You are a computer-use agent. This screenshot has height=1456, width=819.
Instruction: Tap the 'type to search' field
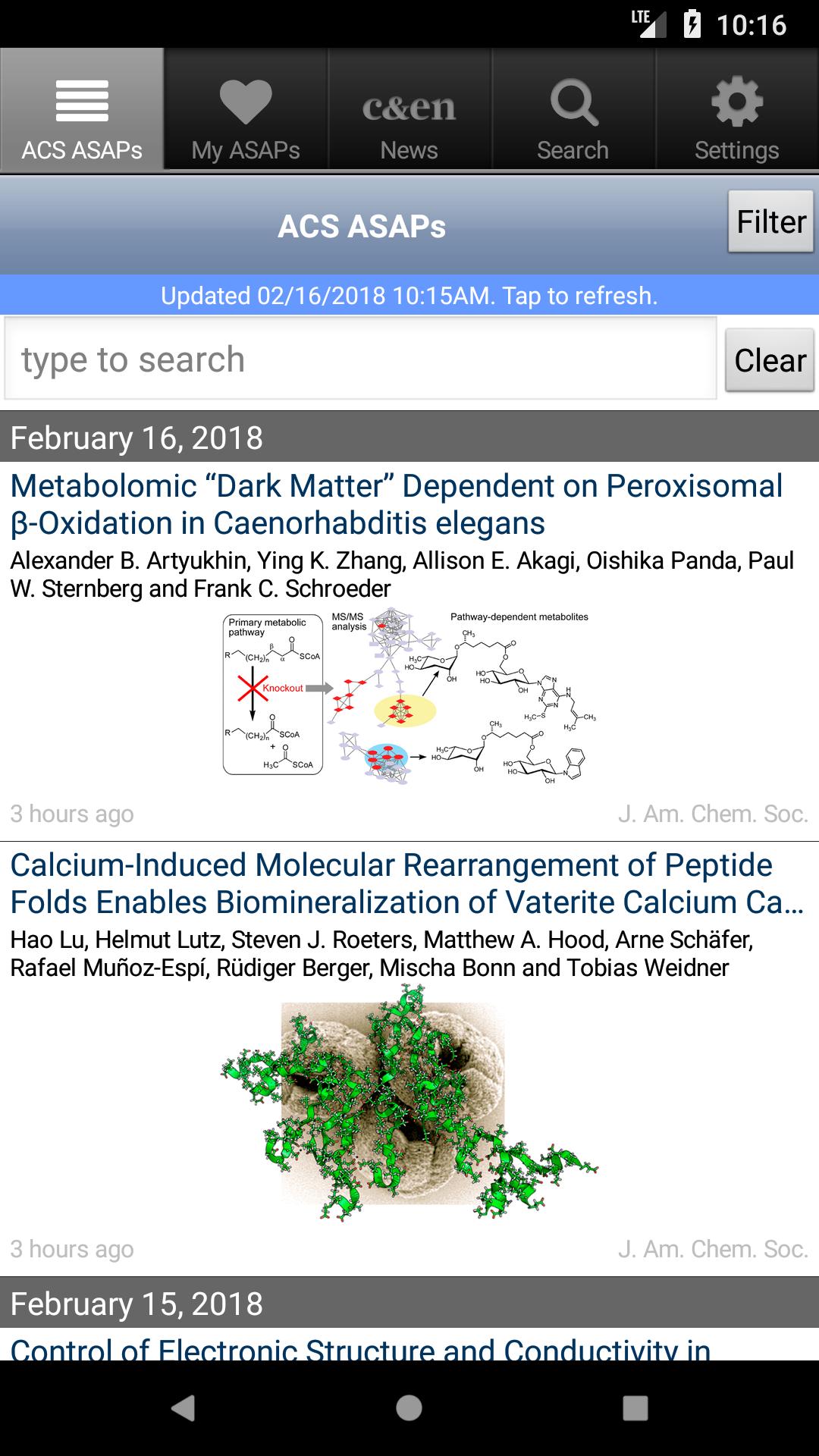[360, 359]
